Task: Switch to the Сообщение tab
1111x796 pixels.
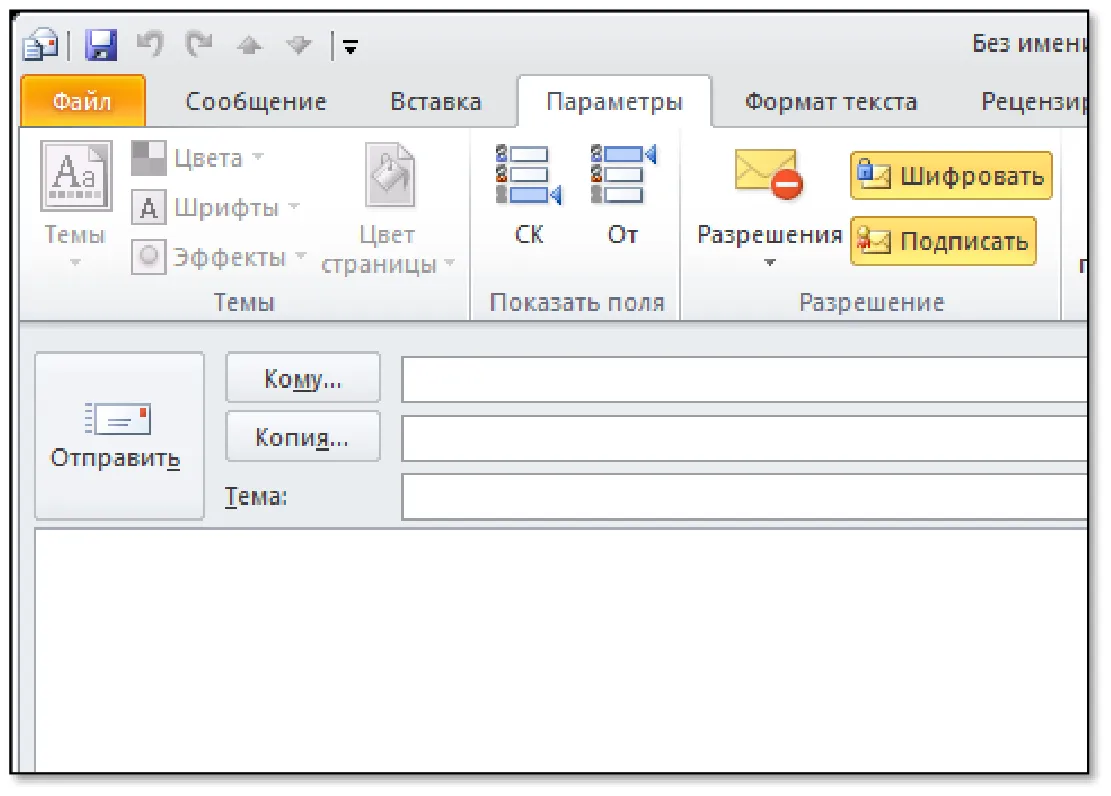Action: click(x=256, y=102)
